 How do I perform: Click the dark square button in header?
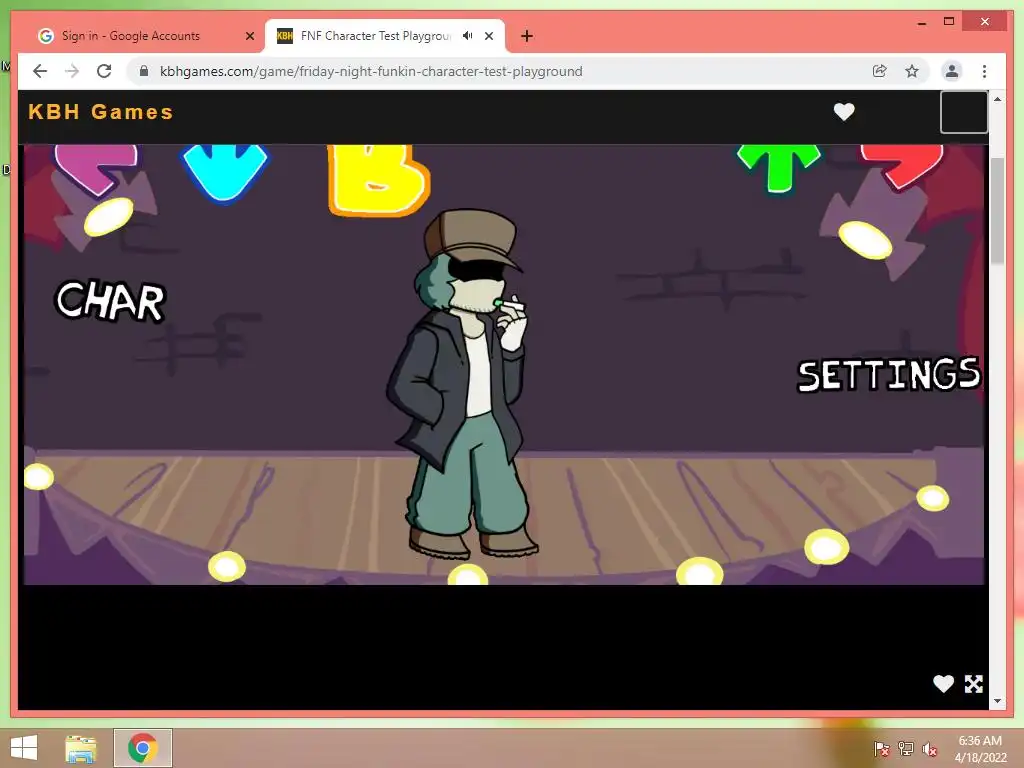(x=963, y=112)
